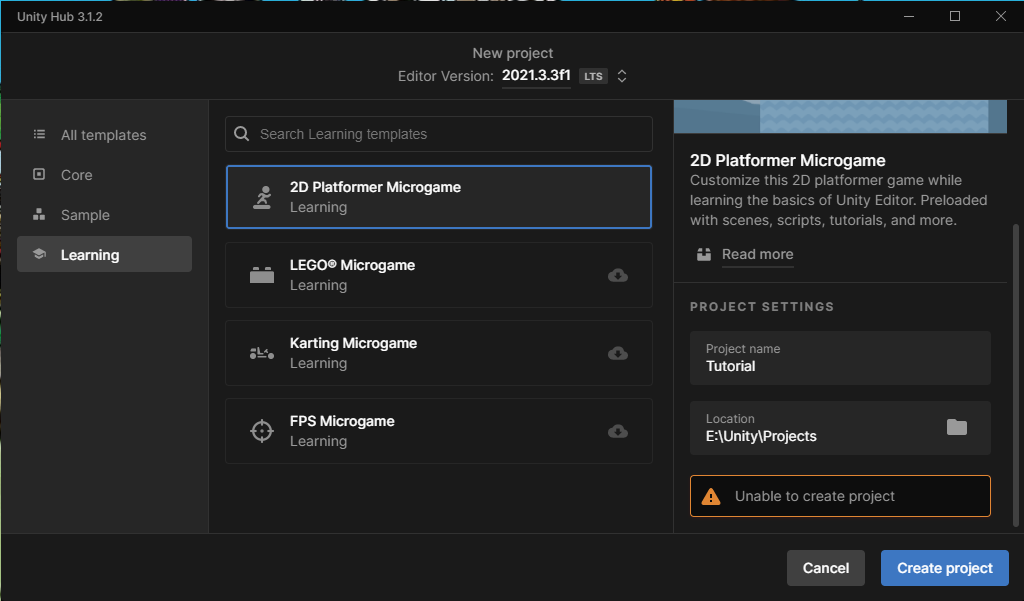1024x601 pixels.
Task: Click the 2D Platformer running figure icon
Action: (261, 197)
